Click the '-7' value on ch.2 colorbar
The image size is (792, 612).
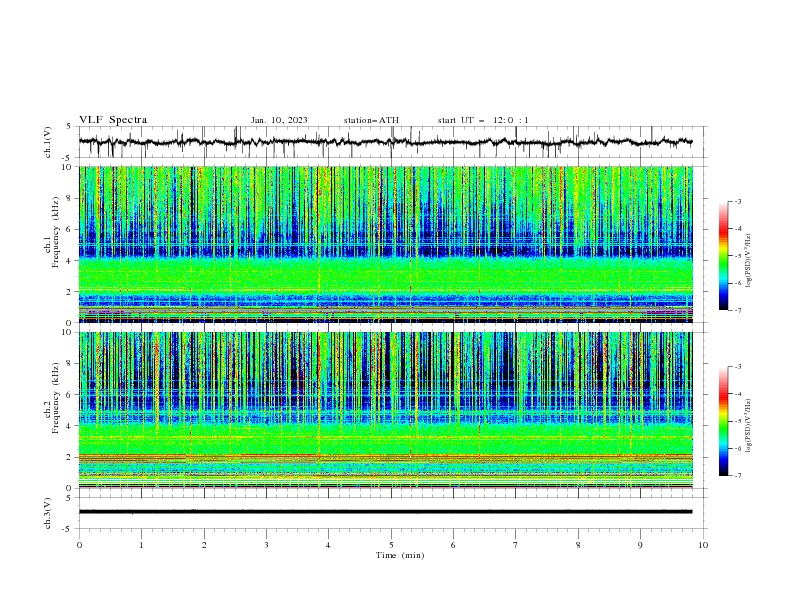738,476
